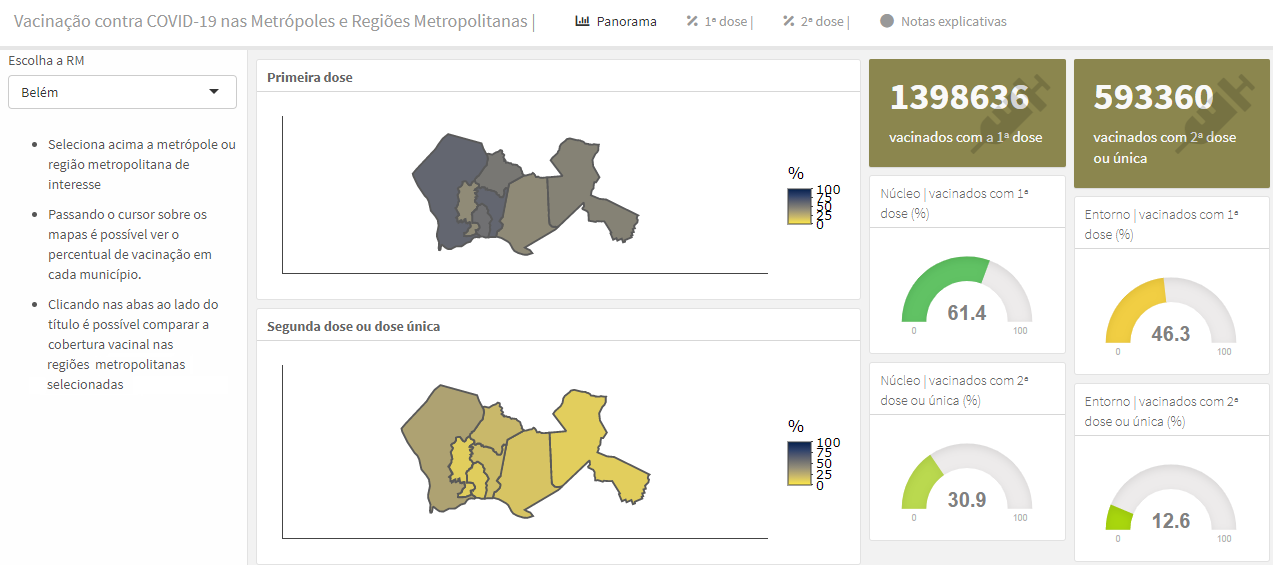Click the Núcleo 2ª dose gauge showing 30.9

coord(967,479)
